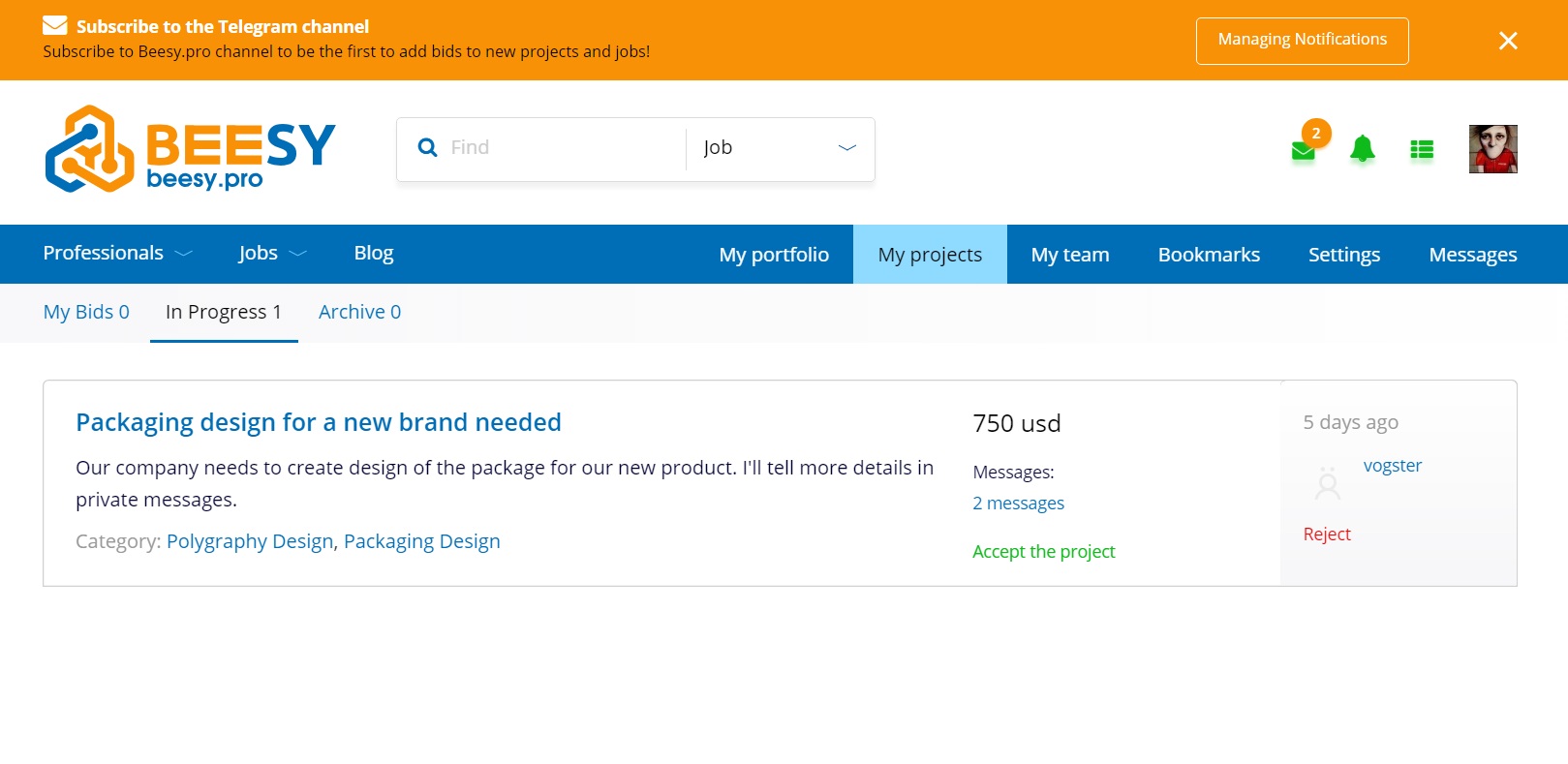Click the Managing Notifications button

(1302, 41)
